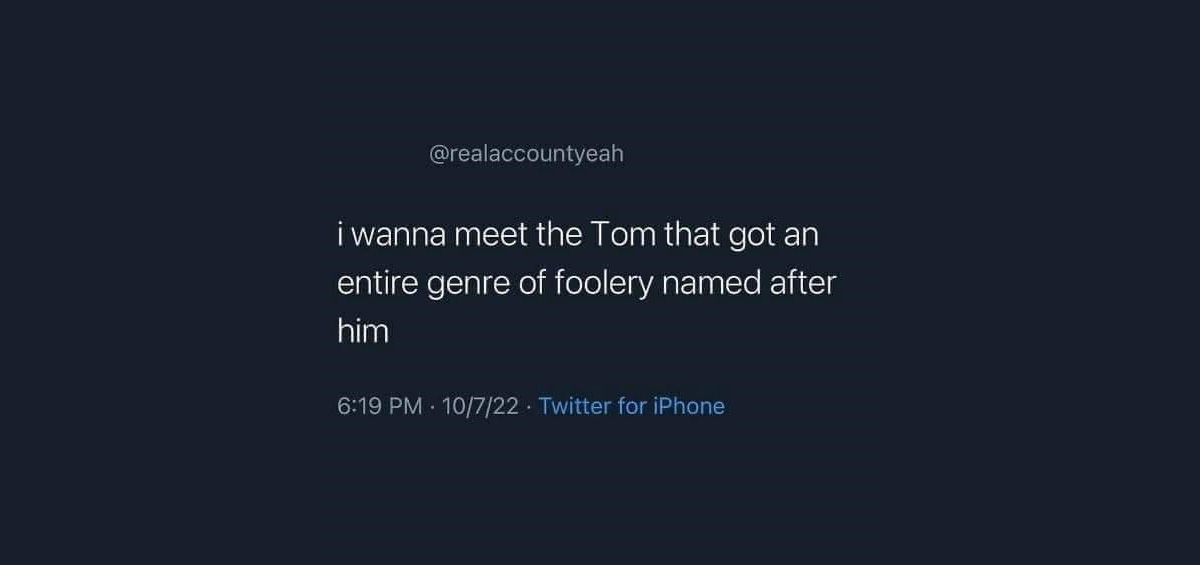Open the @realaccountyeah profile handle

[x=526, y=155]
